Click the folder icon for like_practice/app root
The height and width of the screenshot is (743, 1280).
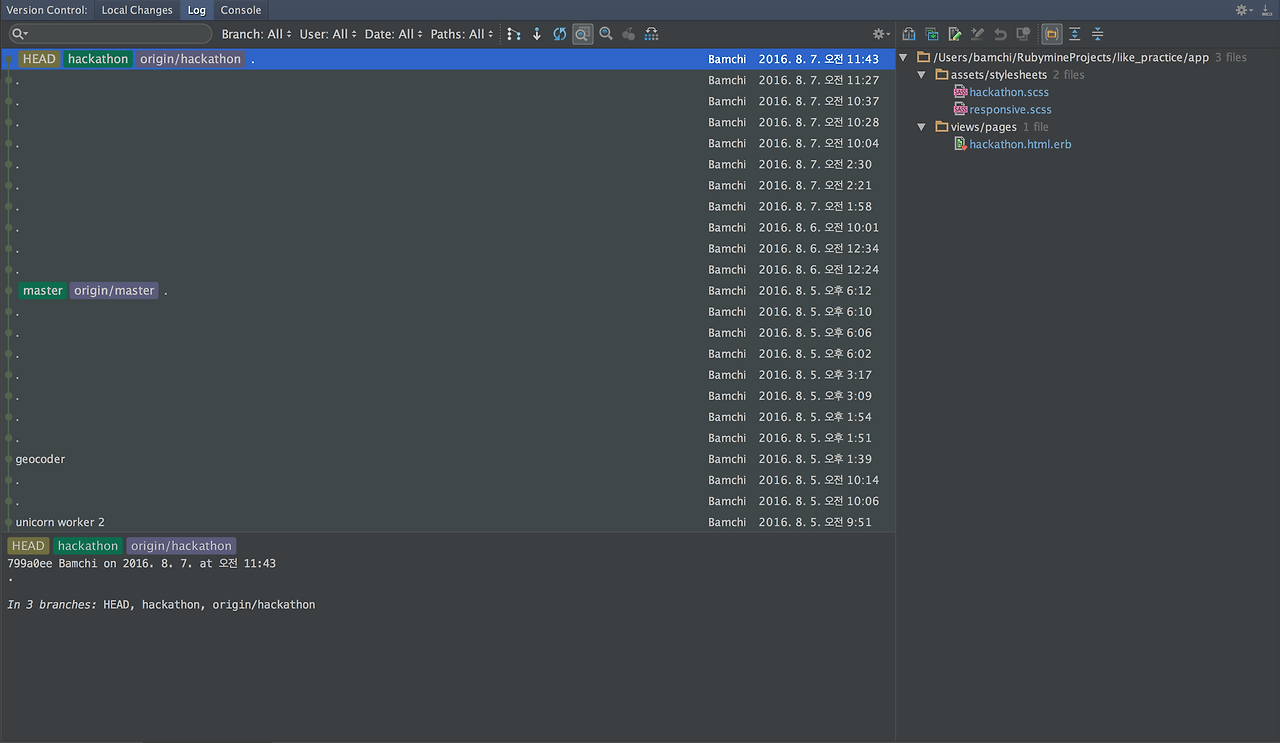click(924, 57)
